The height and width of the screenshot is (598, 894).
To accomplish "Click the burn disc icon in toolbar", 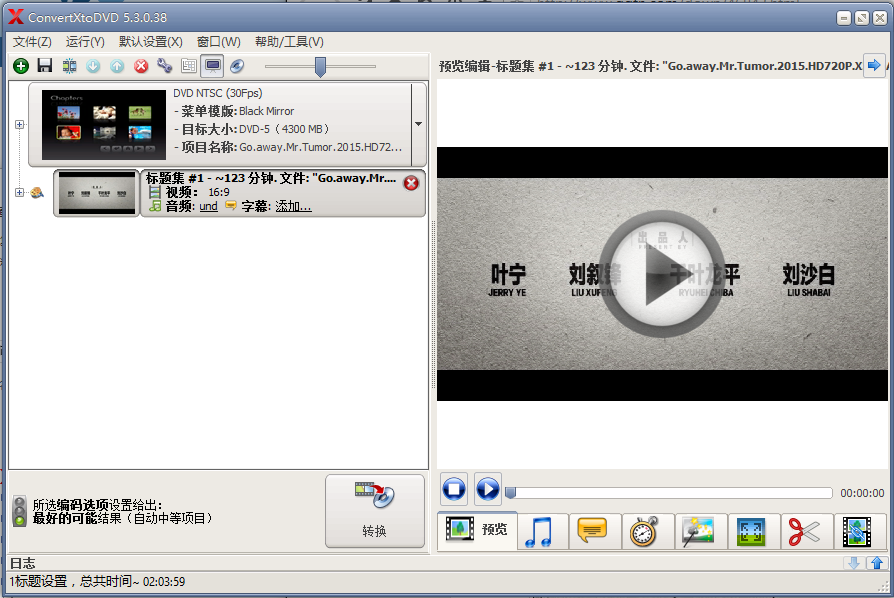I will coord(237,66).
